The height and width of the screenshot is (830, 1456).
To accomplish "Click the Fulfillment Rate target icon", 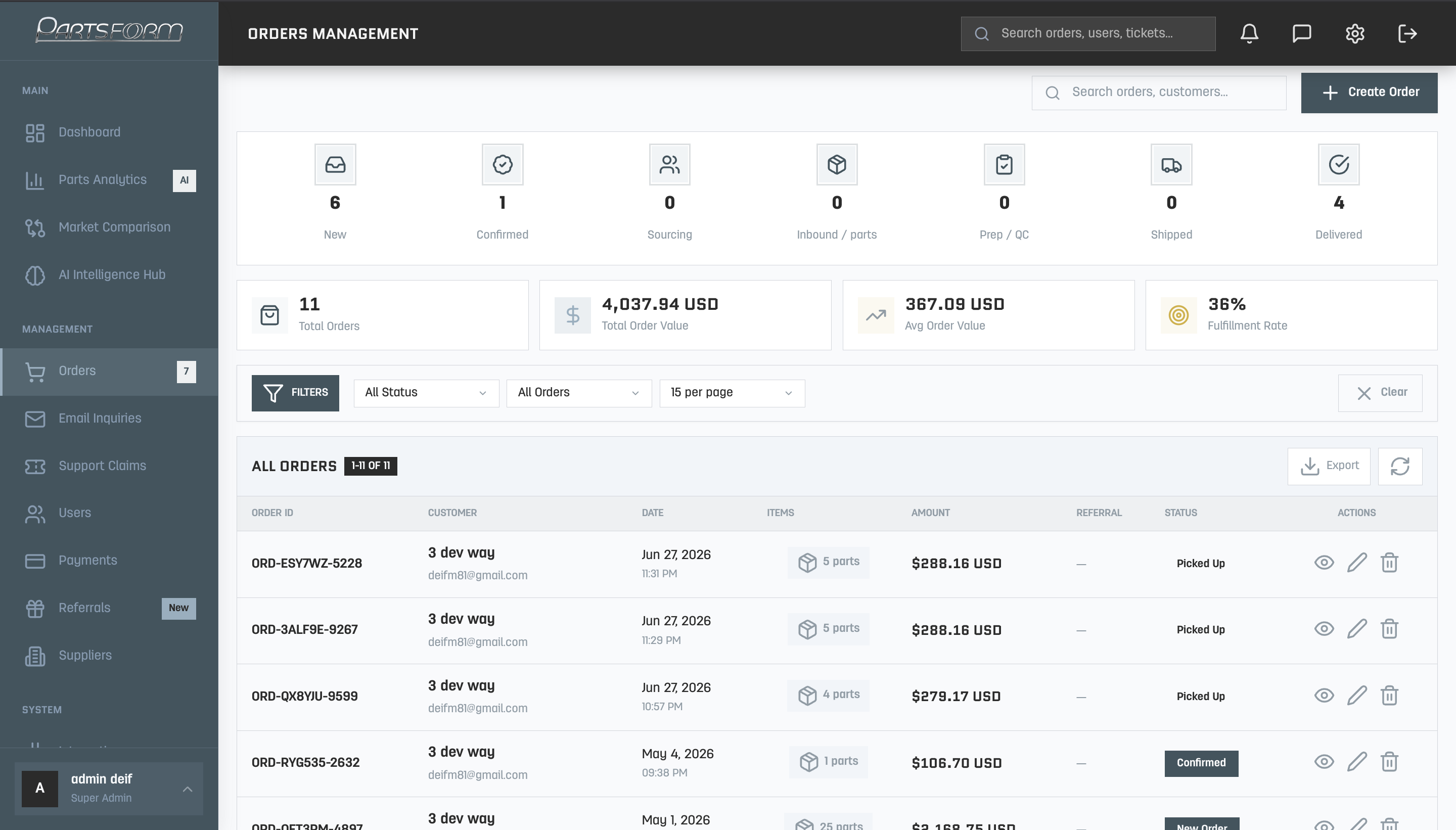I will pyautogui.click(x=1178, y=315).
